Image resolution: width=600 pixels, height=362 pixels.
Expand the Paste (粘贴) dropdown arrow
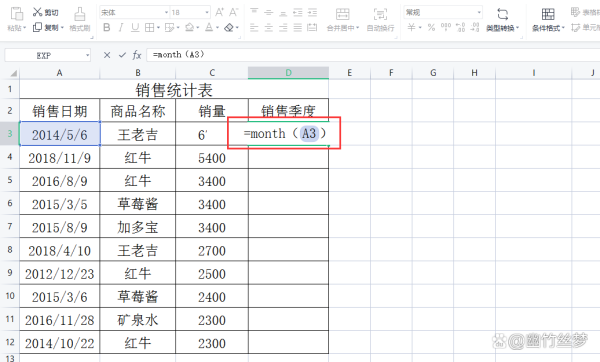25,28
